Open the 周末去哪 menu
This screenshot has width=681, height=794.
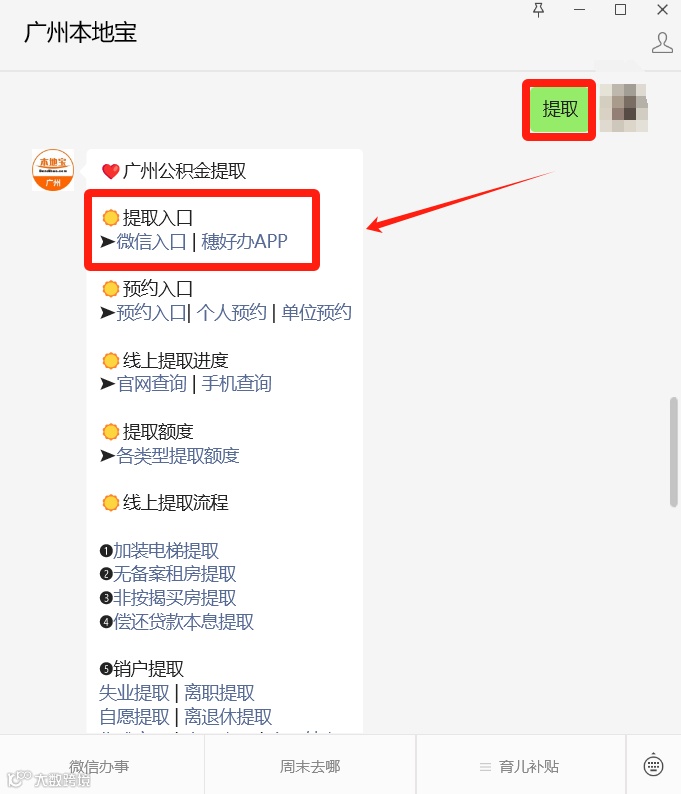point(310,765)
